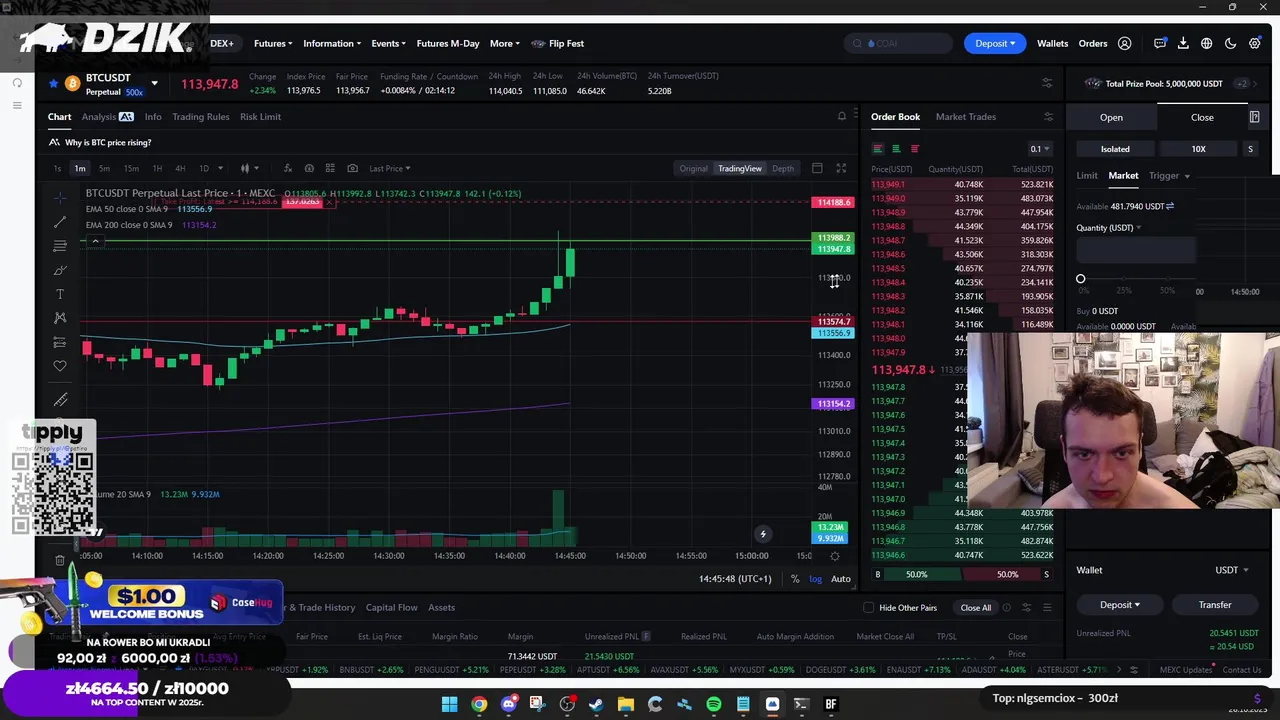The image size is (1280, 720).
Task: Click the chart go-to-realtime lightning icon
Action: pyautogui.click(x=762, y=535)
